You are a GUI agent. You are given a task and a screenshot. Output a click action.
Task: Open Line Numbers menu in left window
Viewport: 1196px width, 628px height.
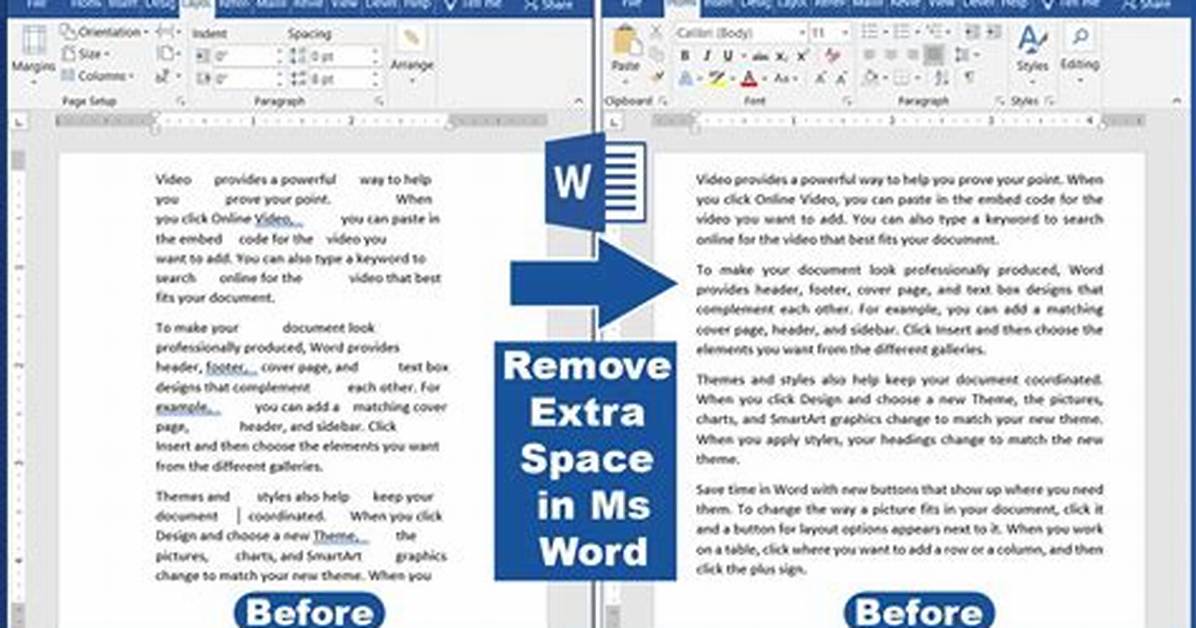pyautogui.click(x=167, y=54)
